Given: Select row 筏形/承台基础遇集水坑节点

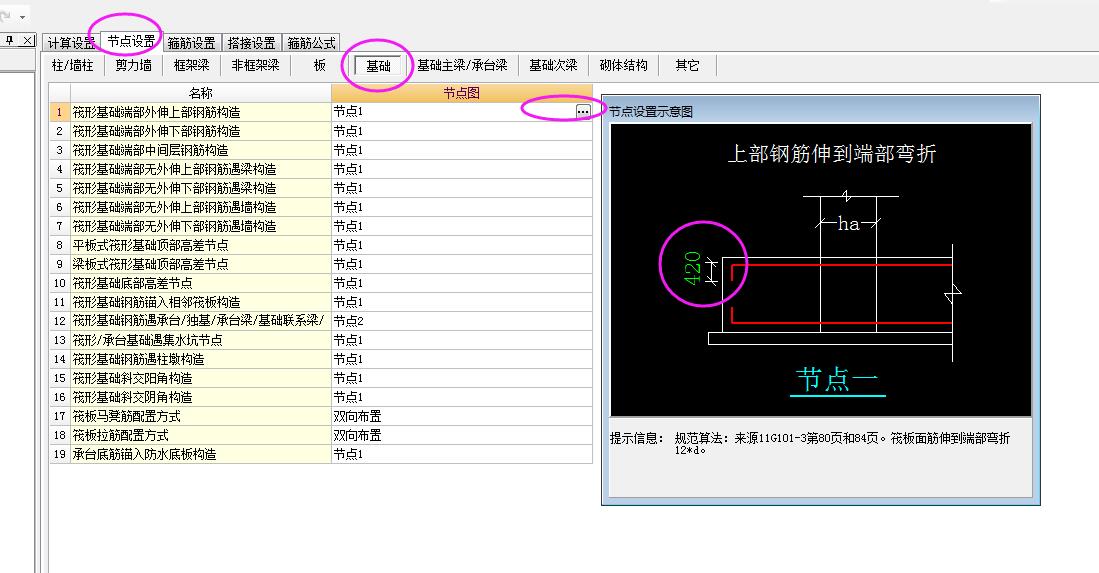Looking at the screenshot, I should click(x=200, y=340).
